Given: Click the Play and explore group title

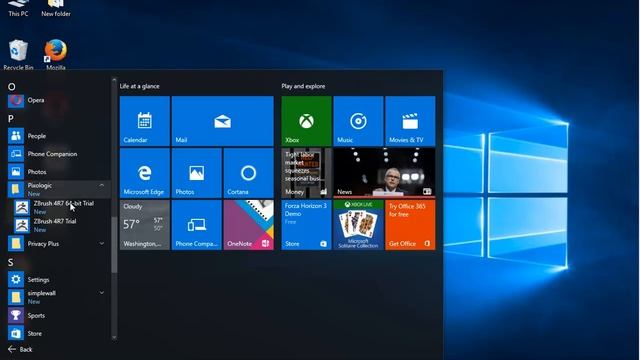Looking at the screenshot, I should 303,86.
